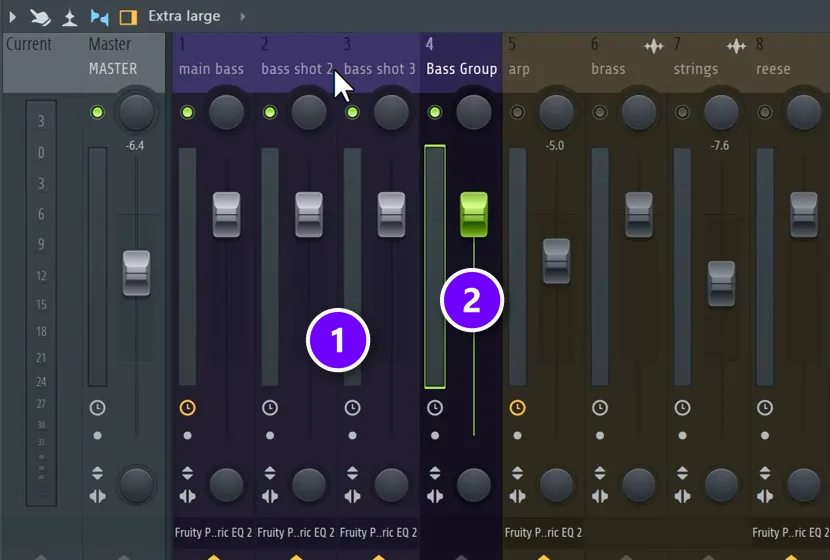Viewport: 830px width, 560px height.
Task: Mute the Master track green LED
Action: [x=97, y=112]
